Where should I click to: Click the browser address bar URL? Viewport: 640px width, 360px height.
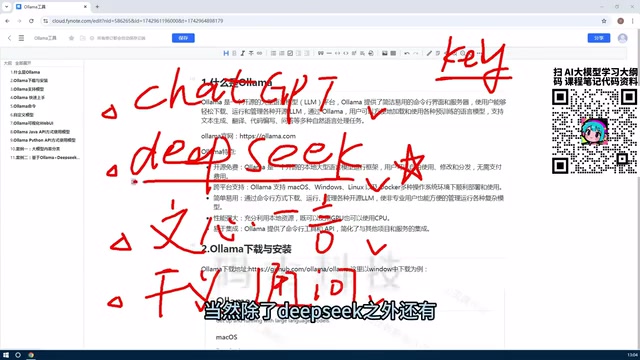(138, 21)
